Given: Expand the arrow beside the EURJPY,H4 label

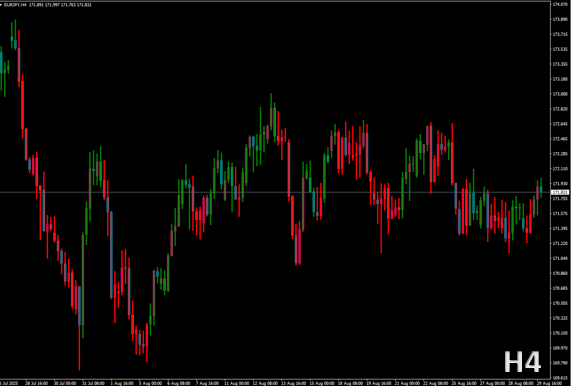Looking at the screenshot, I should pos(1,5).
